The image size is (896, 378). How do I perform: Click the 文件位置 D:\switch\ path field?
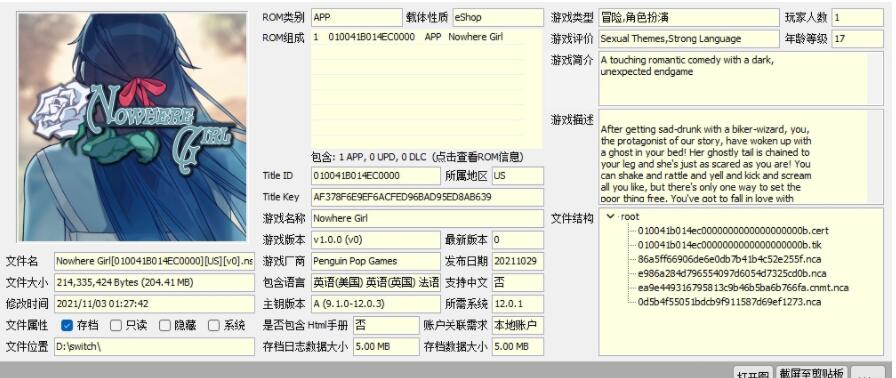point(154,347)
